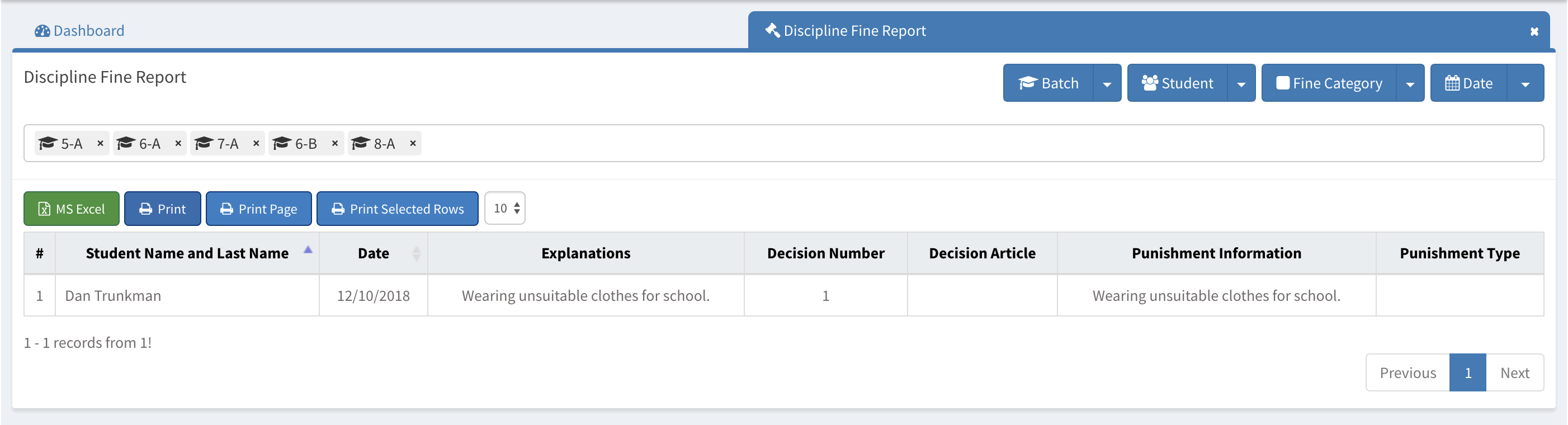Remove the 8-A batch tag
Image resolution: width=1568 pixels, height=425 pixels.
(413, 143)
